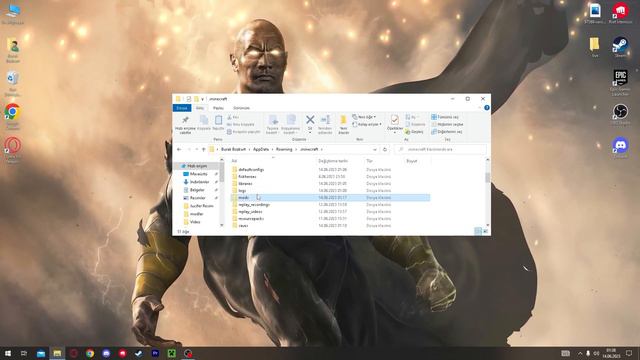
Task: Open the OBS Studio desktop shortcut
Action: (620, 114)
